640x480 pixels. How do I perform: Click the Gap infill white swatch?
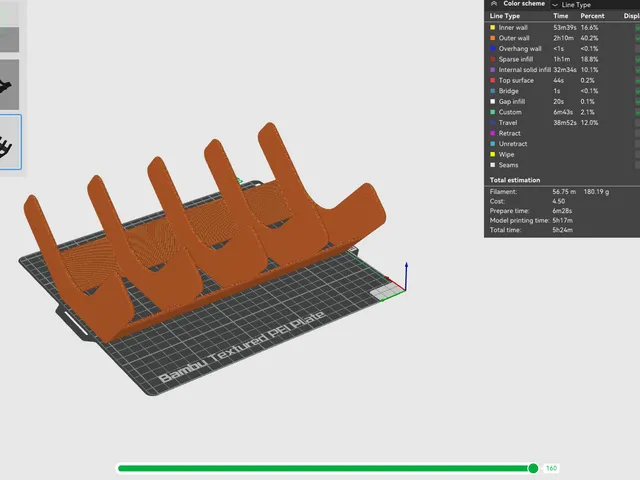click(x=493, y=102)
